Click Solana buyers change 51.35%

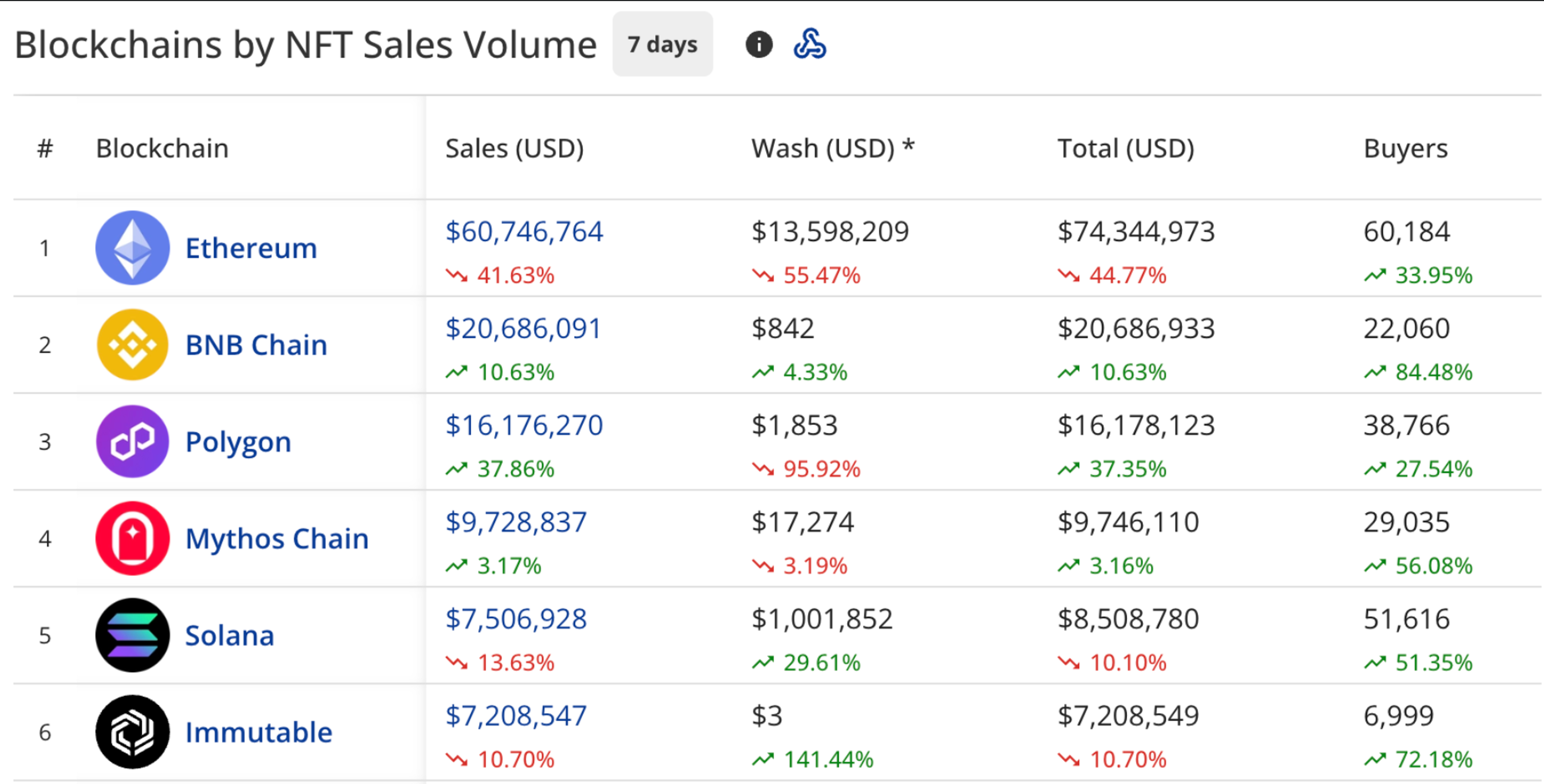pyautogui.click(x=1419, y=662)
